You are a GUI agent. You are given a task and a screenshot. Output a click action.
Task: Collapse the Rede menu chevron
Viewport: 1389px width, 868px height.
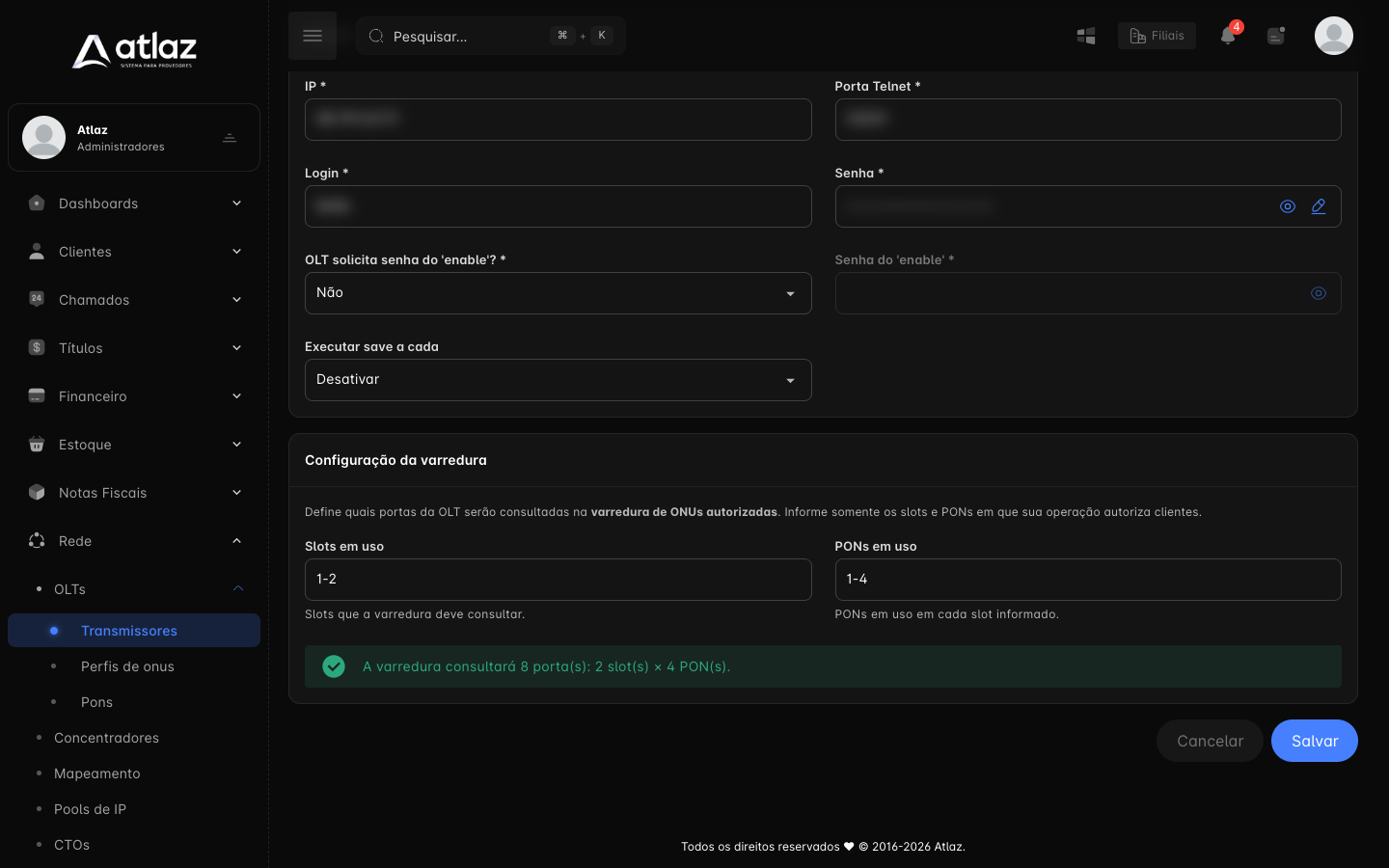[236, 541]
